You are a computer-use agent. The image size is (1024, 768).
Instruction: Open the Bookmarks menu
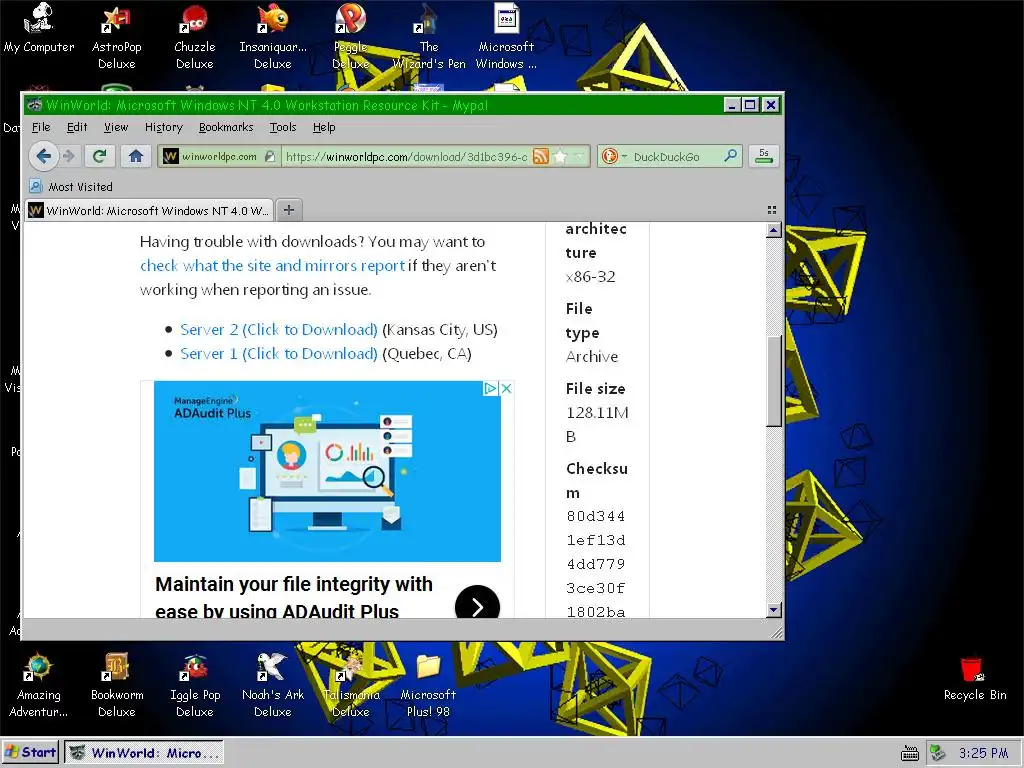click(226, 127)
